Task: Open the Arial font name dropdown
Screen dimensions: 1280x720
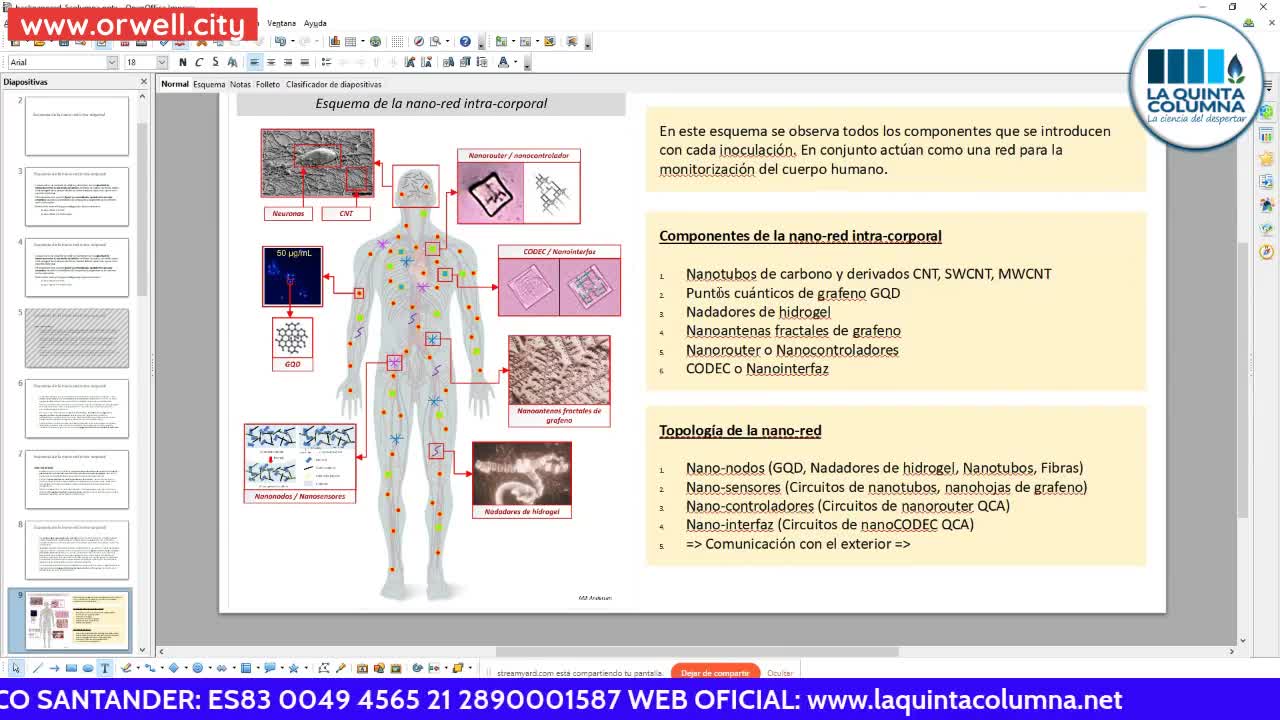Action: (112, 62)
